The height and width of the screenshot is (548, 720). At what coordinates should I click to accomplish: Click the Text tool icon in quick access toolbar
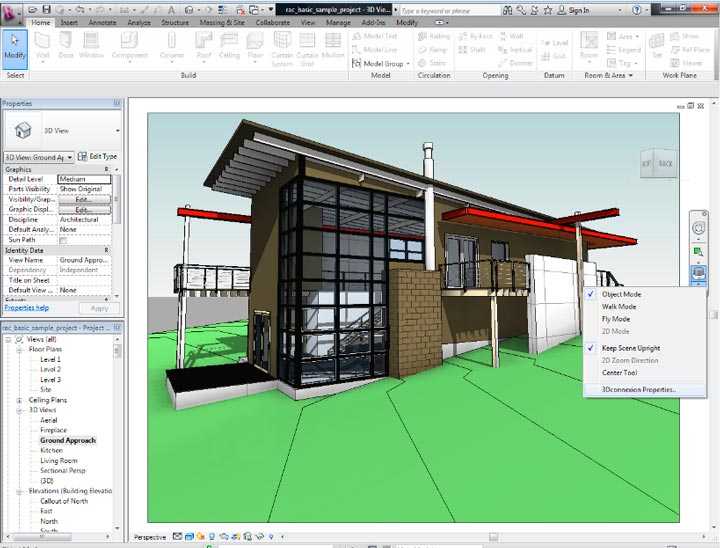pyautogui.click(x=171, y=10)
